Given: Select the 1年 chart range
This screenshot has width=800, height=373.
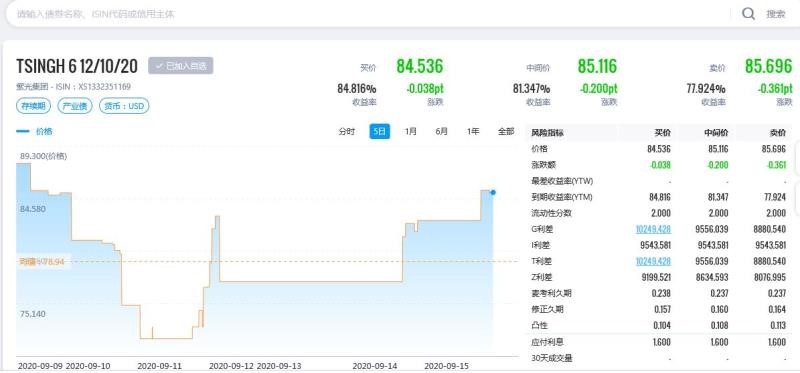Looking at the screenshot, I should click(473, 132).
